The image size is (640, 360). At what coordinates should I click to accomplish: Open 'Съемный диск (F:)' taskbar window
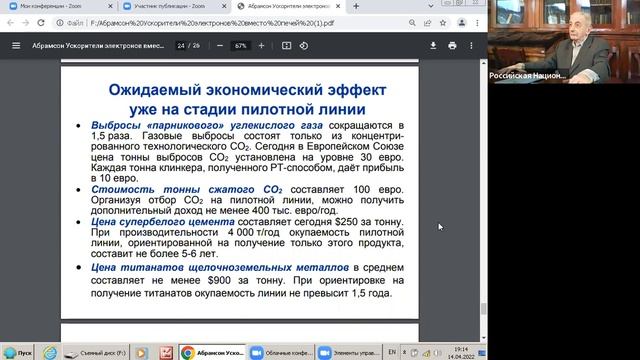96,353
